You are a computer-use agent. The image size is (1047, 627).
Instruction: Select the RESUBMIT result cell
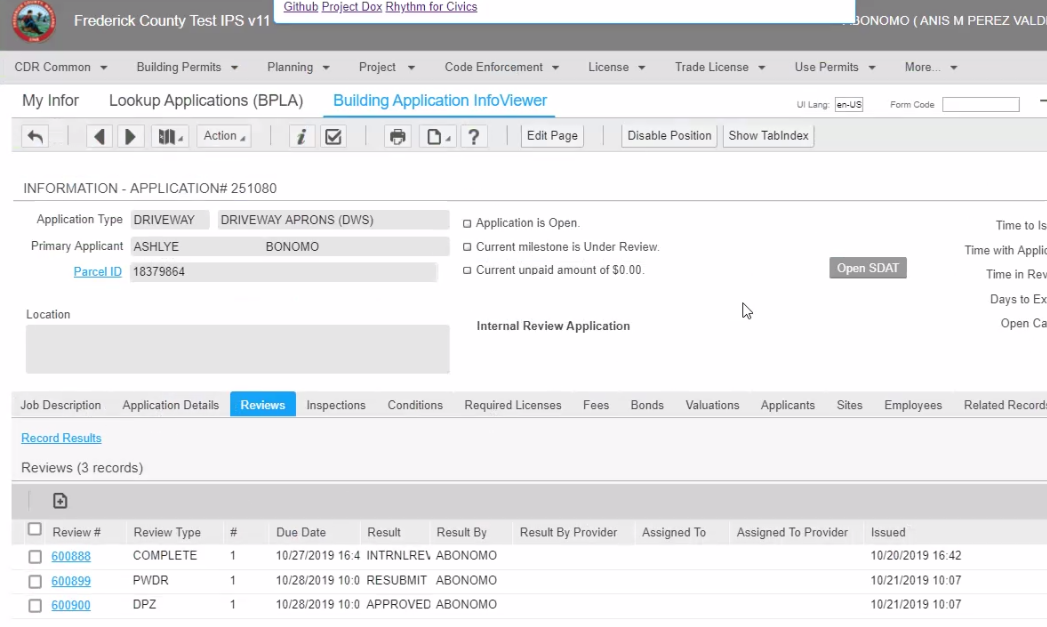pos(397,581)
